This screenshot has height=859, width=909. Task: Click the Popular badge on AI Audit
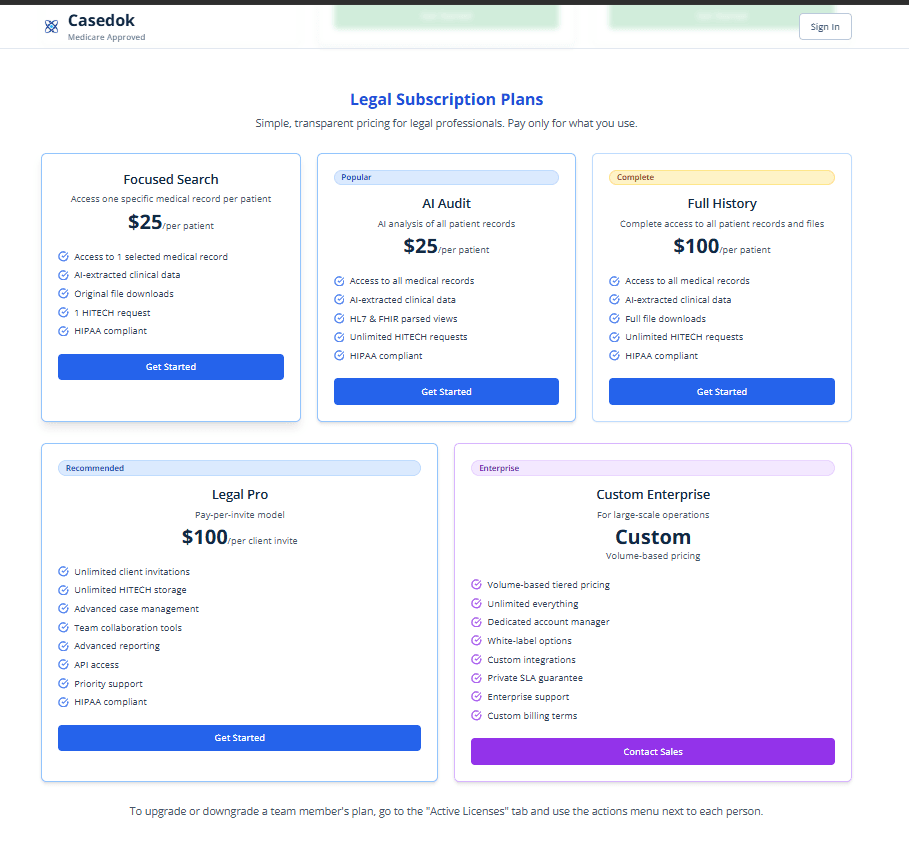446,177
